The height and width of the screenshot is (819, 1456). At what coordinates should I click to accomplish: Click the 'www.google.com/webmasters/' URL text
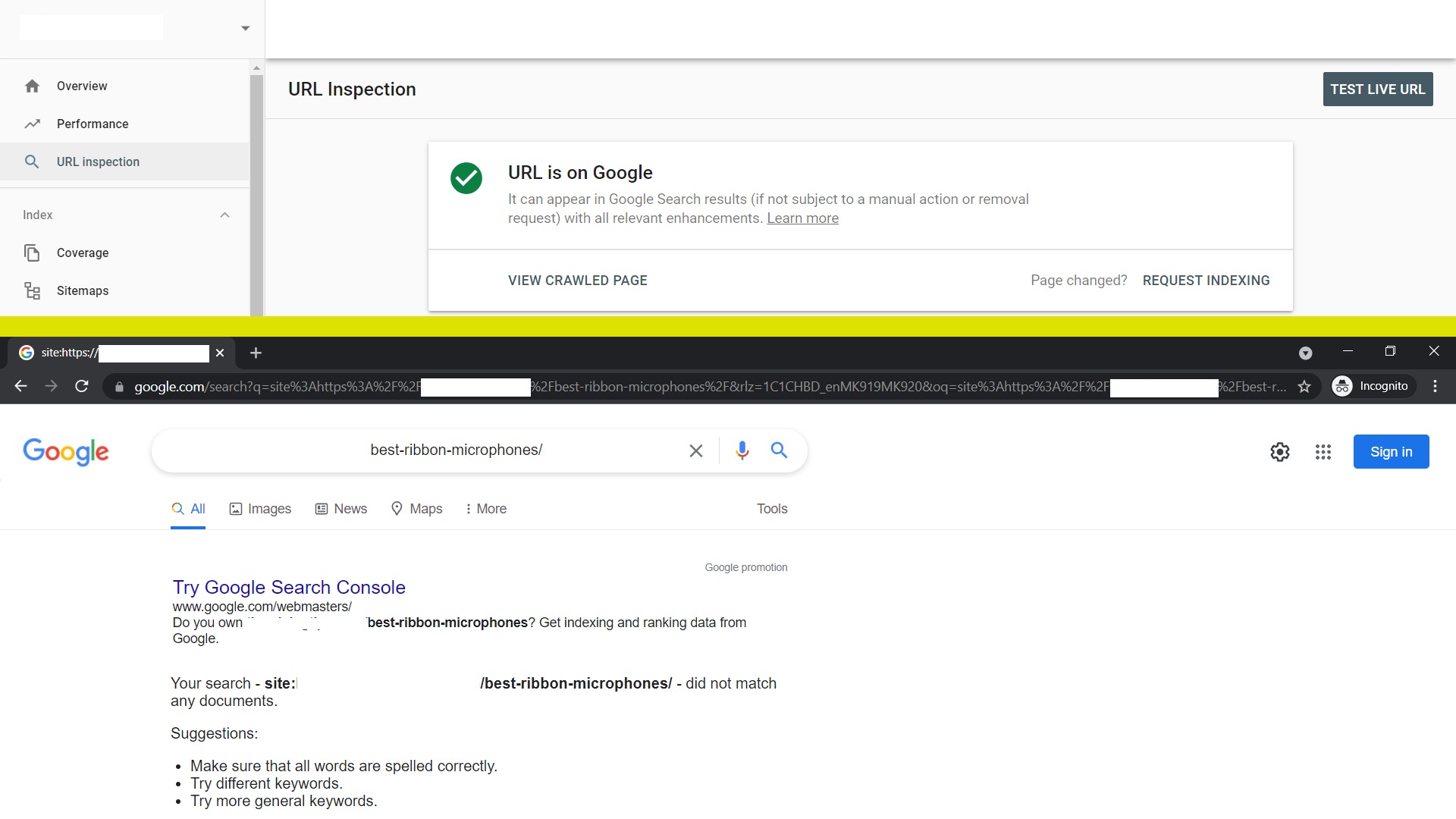262,607
